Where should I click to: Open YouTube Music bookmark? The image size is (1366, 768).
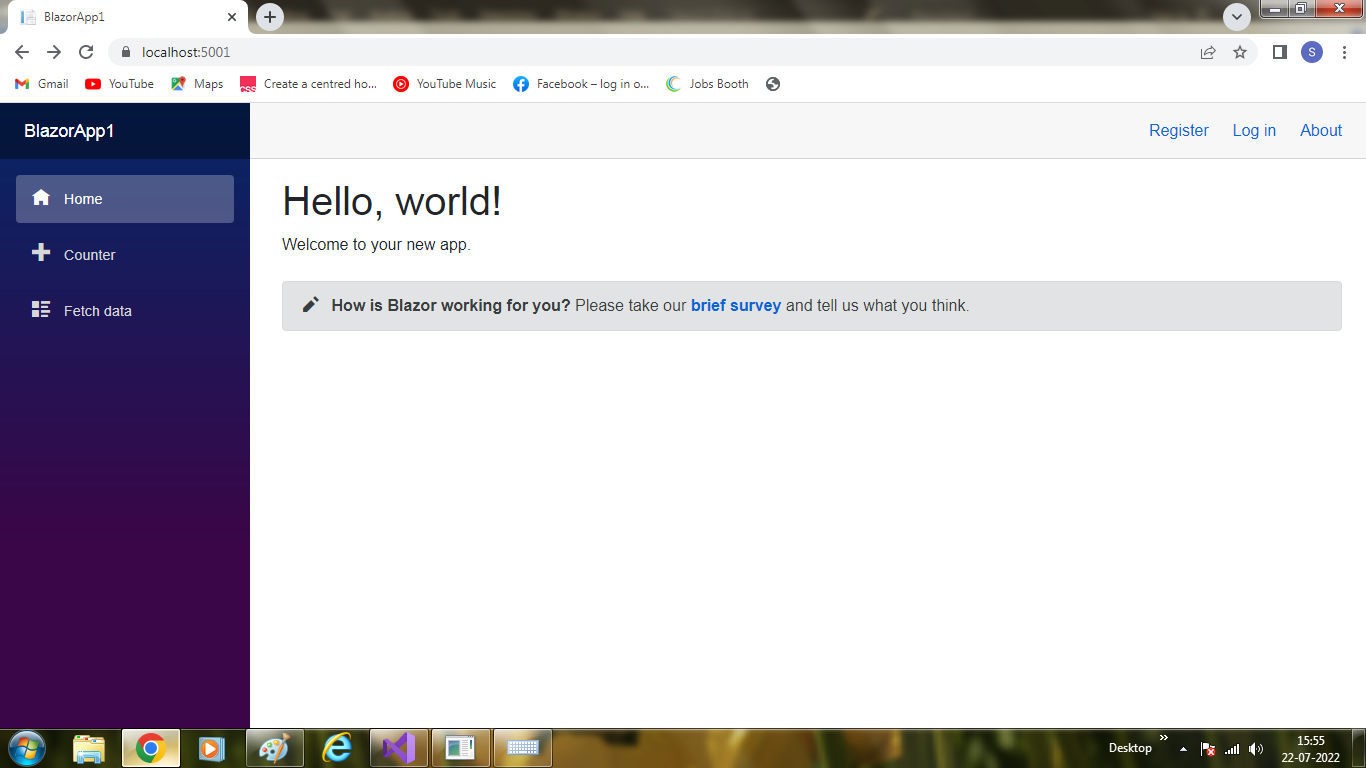[444, 84]
